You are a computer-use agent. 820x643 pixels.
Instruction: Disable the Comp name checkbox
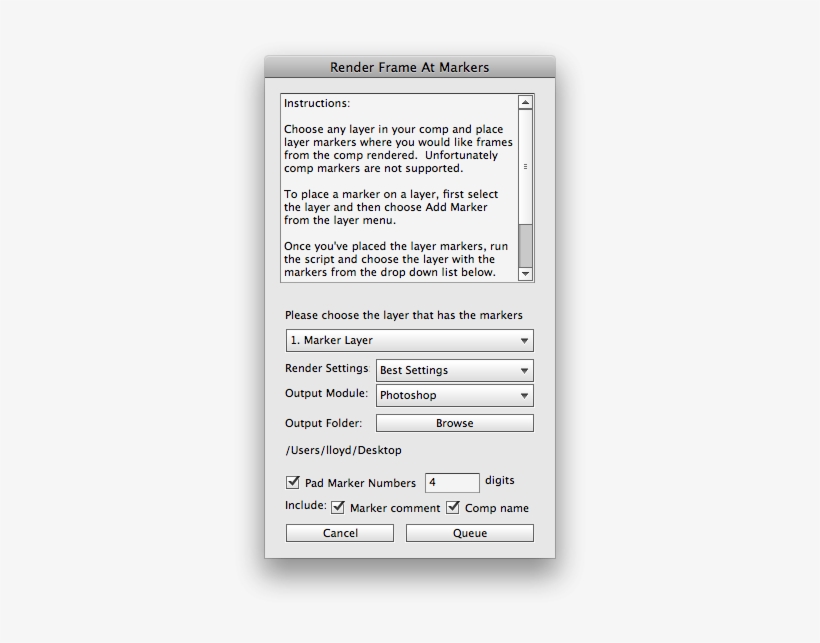(452, 508)
